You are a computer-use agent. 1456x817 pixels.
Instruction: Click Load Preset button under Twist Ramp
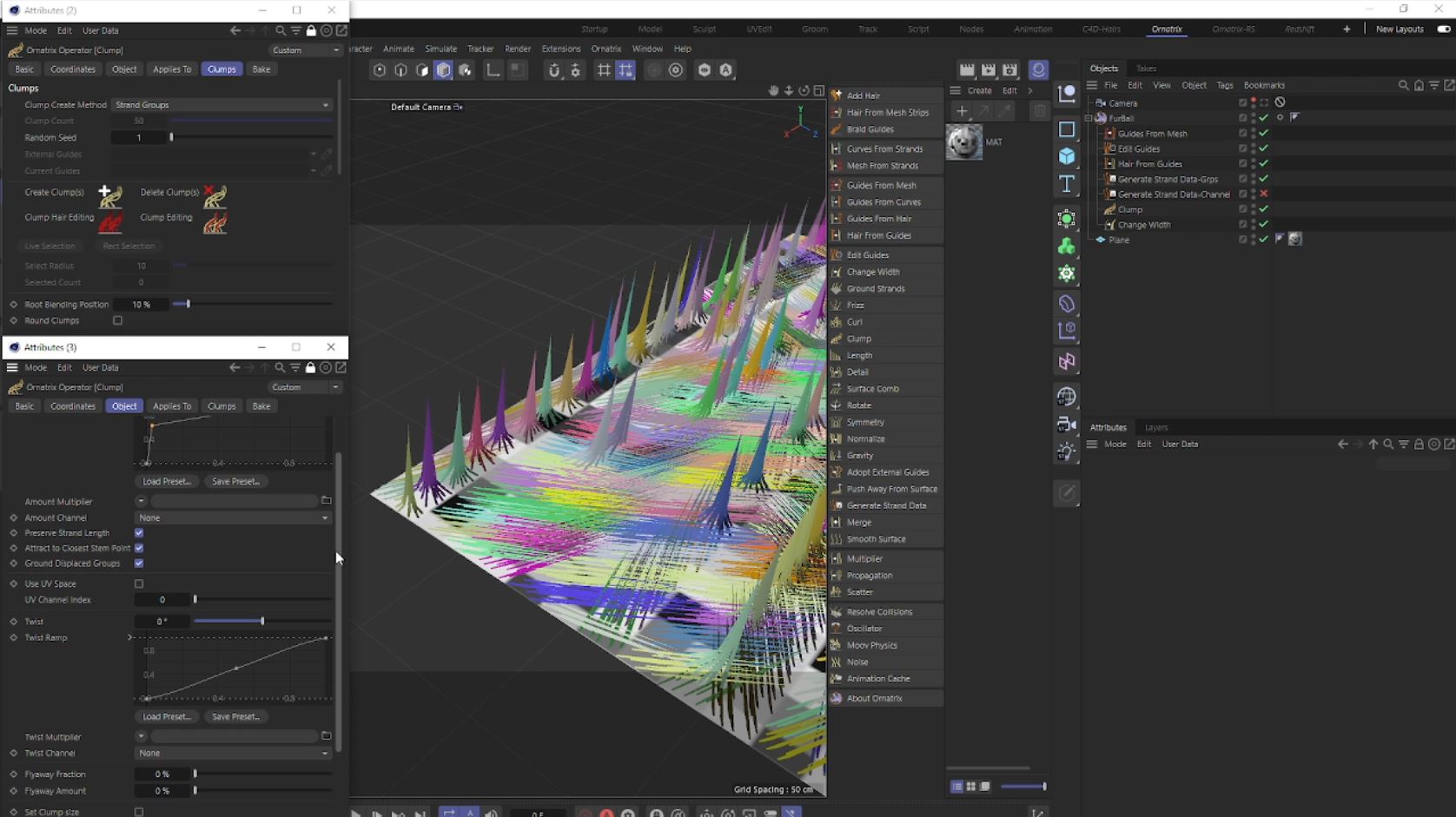click(x=166, y=717)
